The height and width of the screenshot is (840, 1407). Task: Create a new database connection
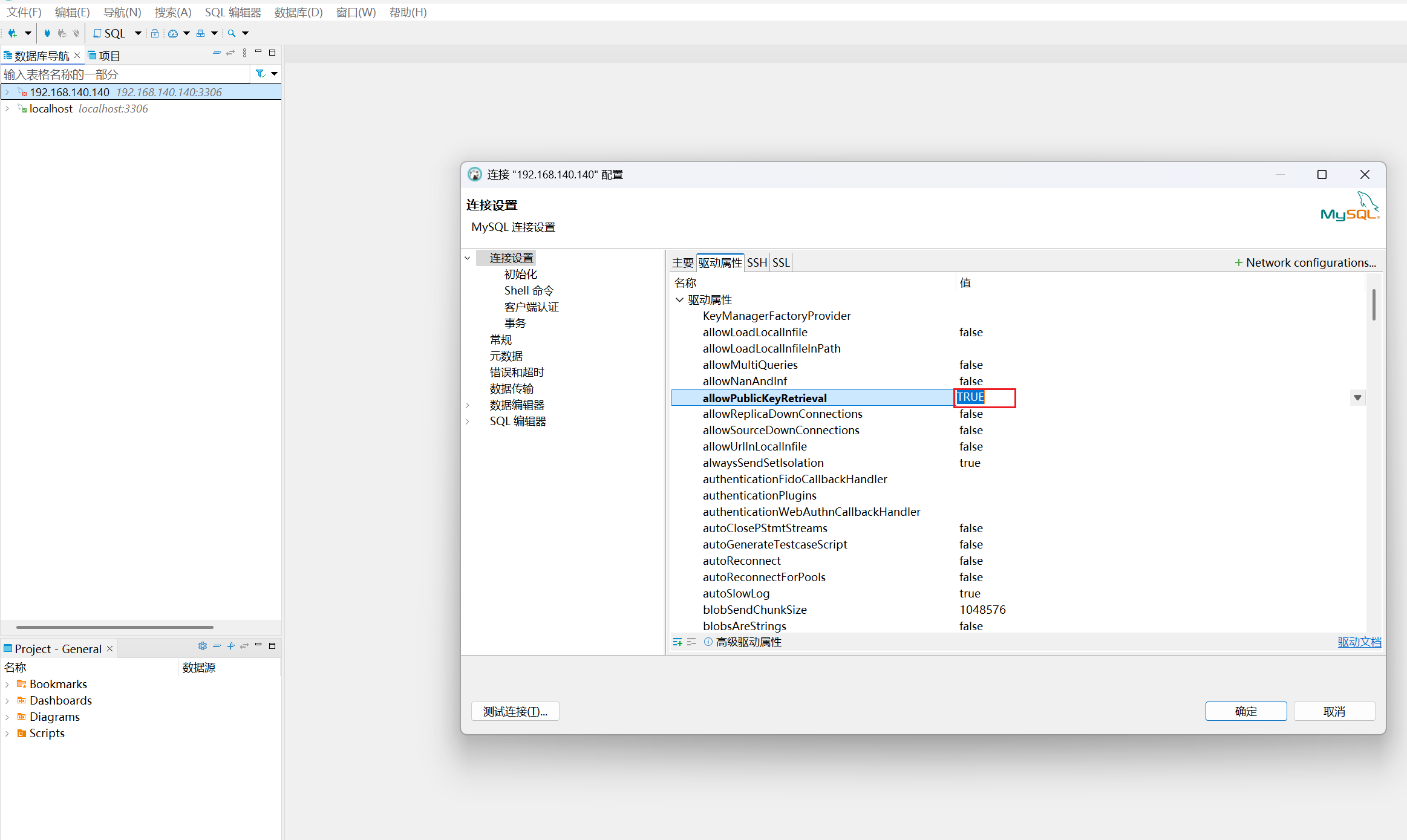[11, 33]
